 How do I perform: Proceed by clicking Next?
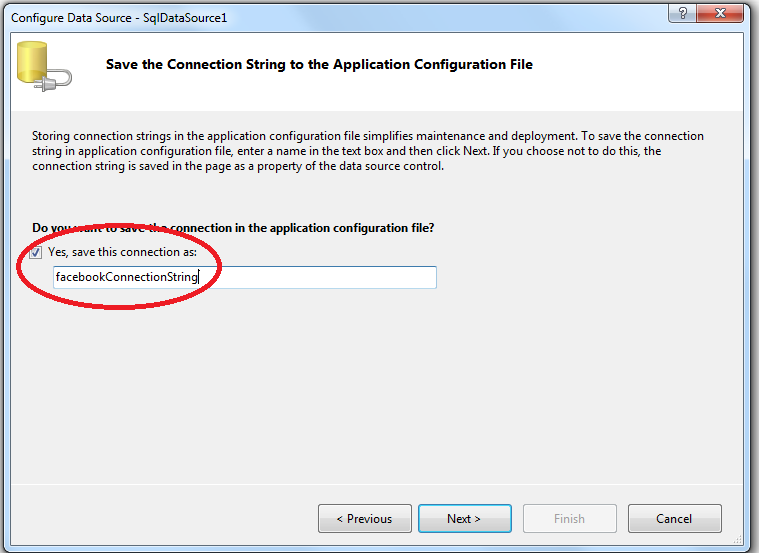pyautogui.click(x=465, y=519)
